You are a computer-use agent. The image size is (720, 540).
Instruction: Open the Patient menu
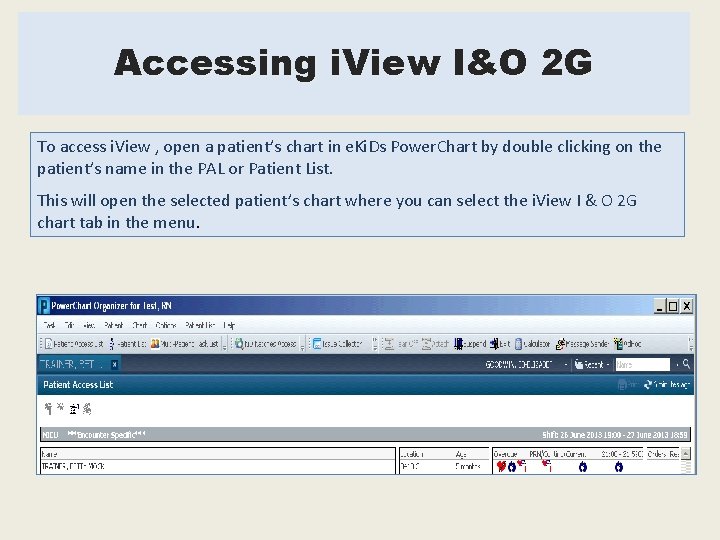tap(113, 325)
